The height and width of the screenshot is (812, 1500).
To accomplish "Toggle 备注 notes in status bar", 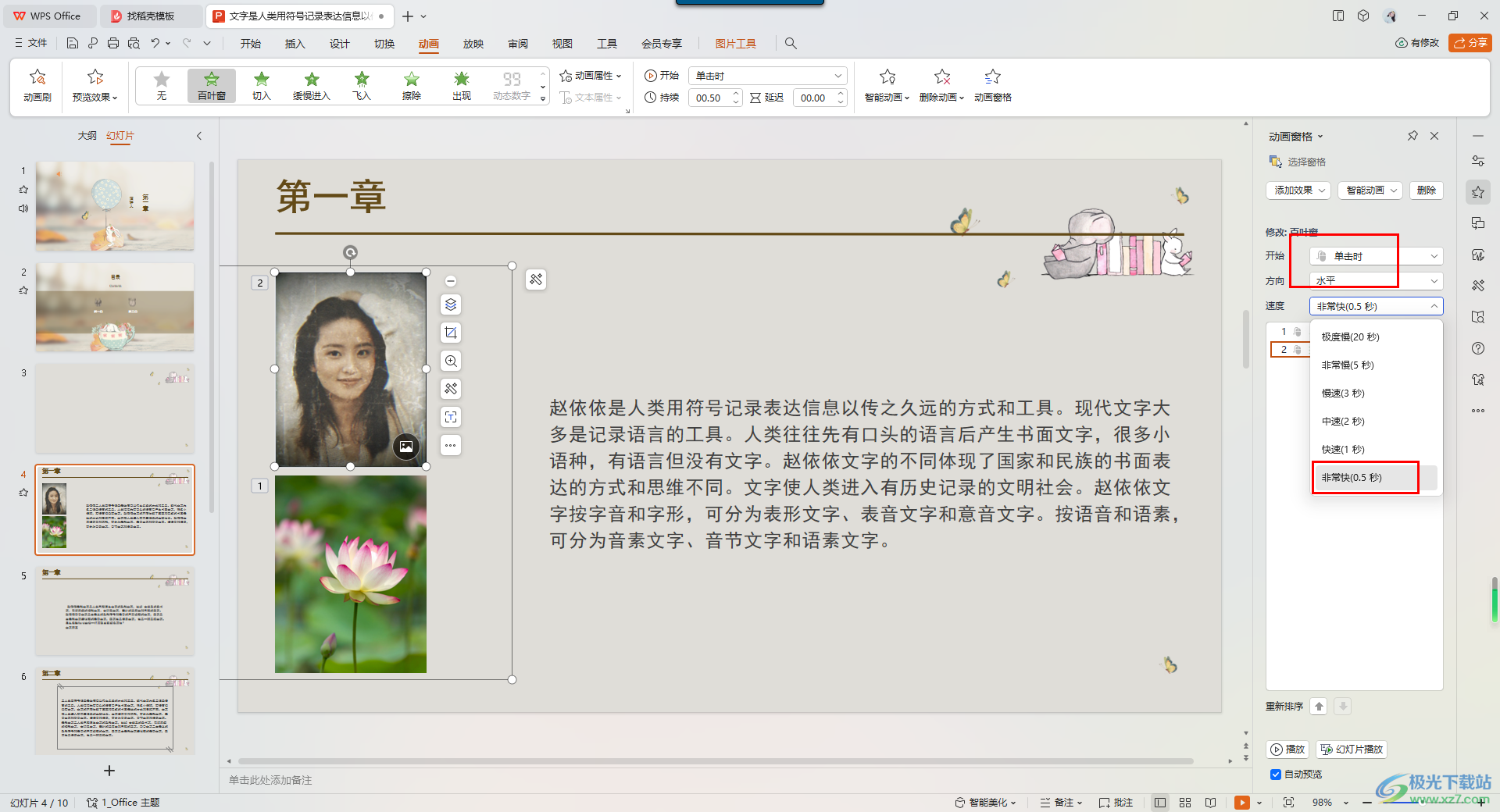I will tap(1061, 803).
